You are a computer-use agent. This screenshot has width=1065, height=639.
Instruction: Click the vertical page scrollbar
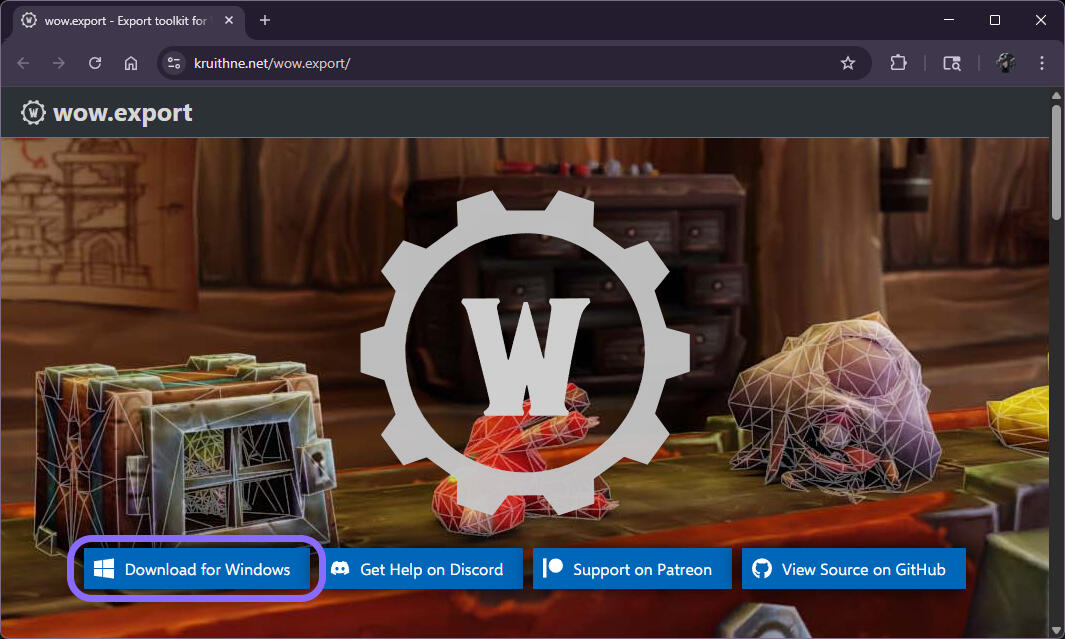(x=1057, y=160)
